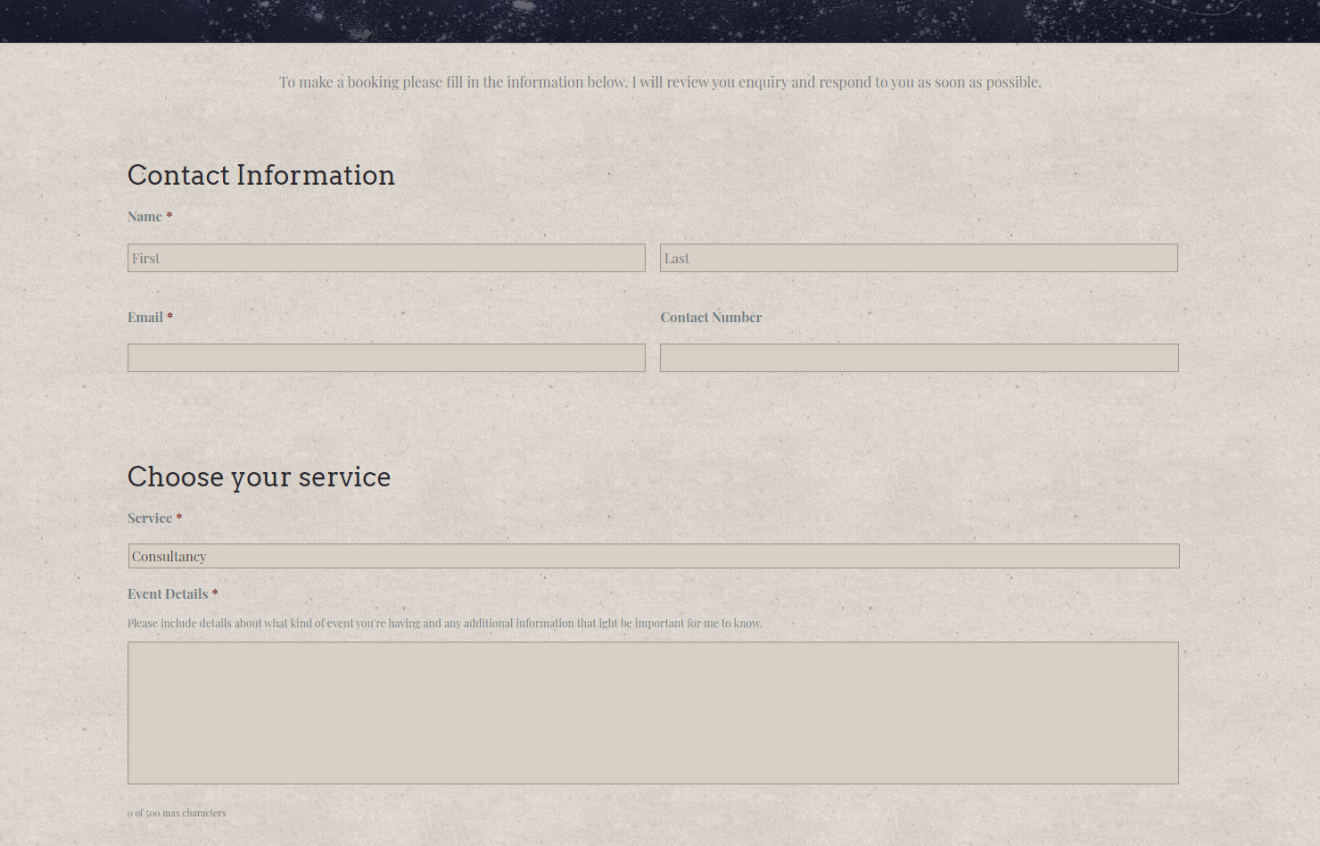Select the Contact Number input box
This screenshot has width=1320, height=846.
918,358
